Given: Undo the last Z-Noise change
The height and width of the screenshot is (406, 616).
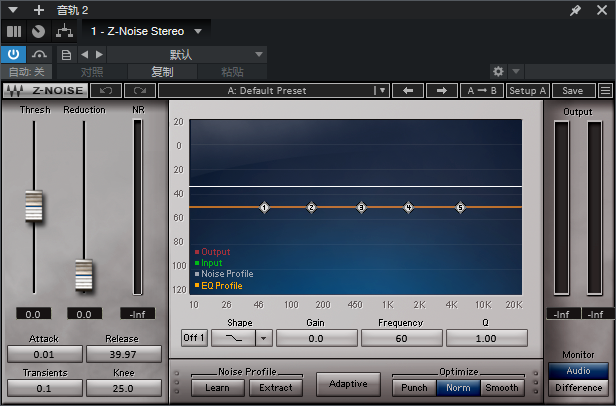Looking at the screenshot, I should tap(106, 91).
